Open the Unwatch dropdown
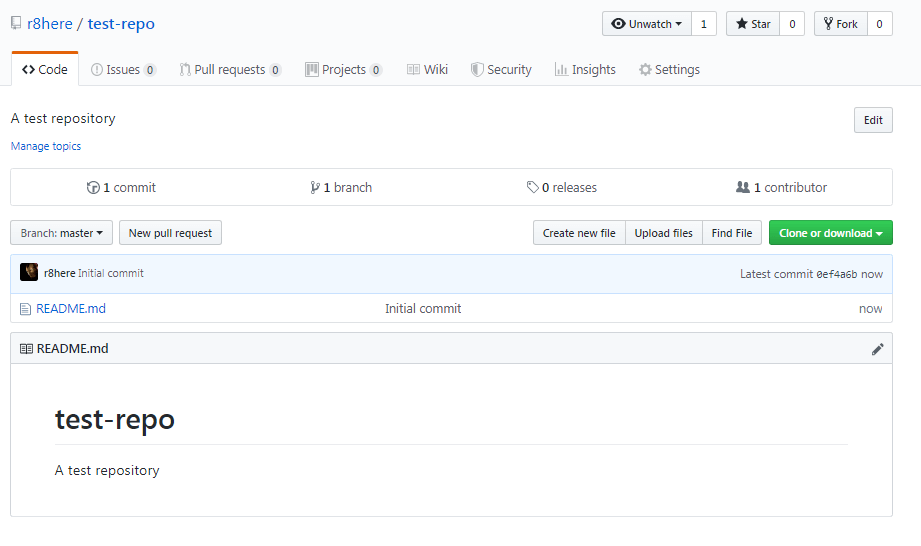The image size is (921, 546). click(647, 24)
